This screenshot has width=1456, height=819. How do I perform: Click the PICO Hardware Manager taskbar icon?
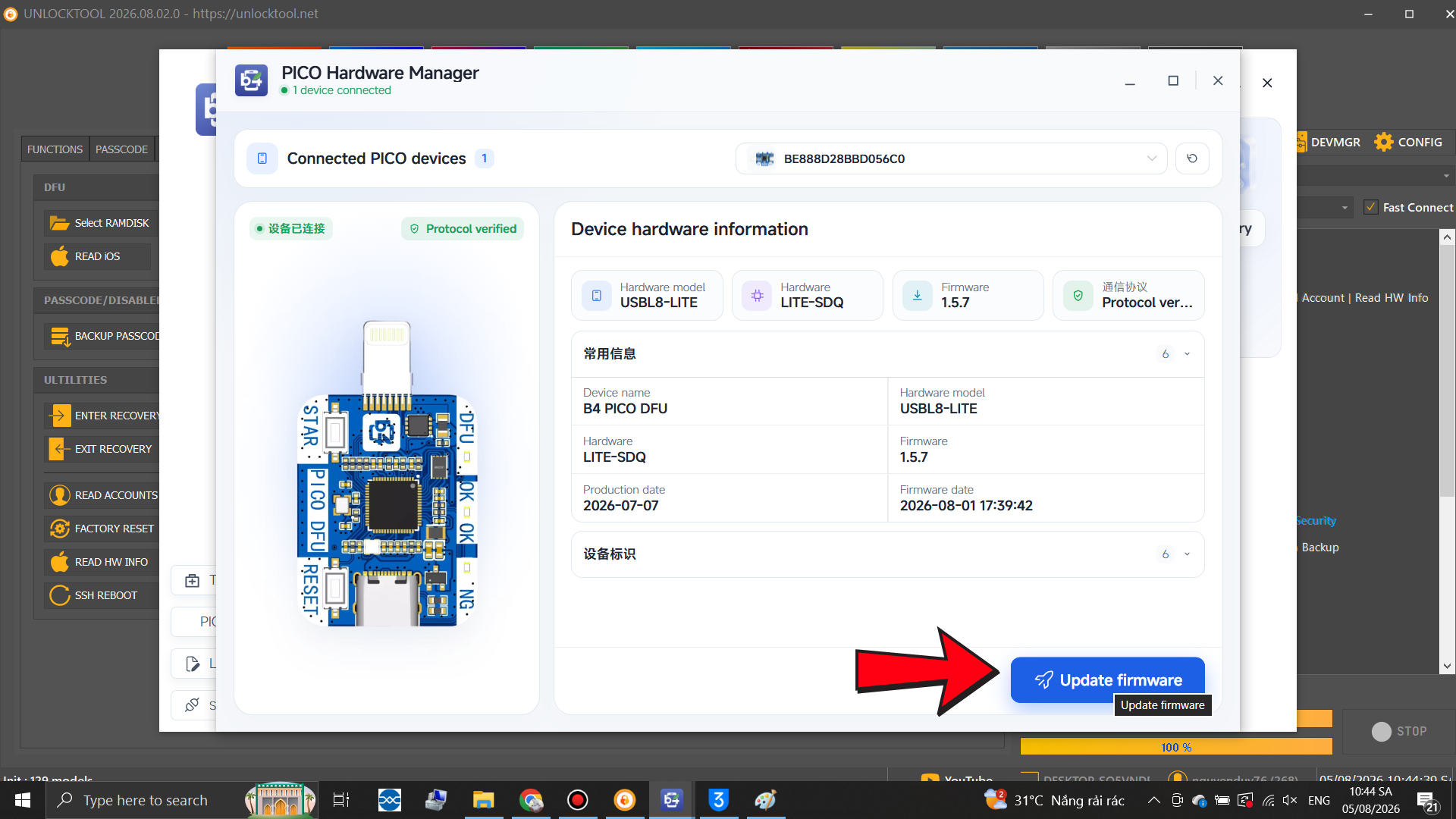click(x=672, y=800)
